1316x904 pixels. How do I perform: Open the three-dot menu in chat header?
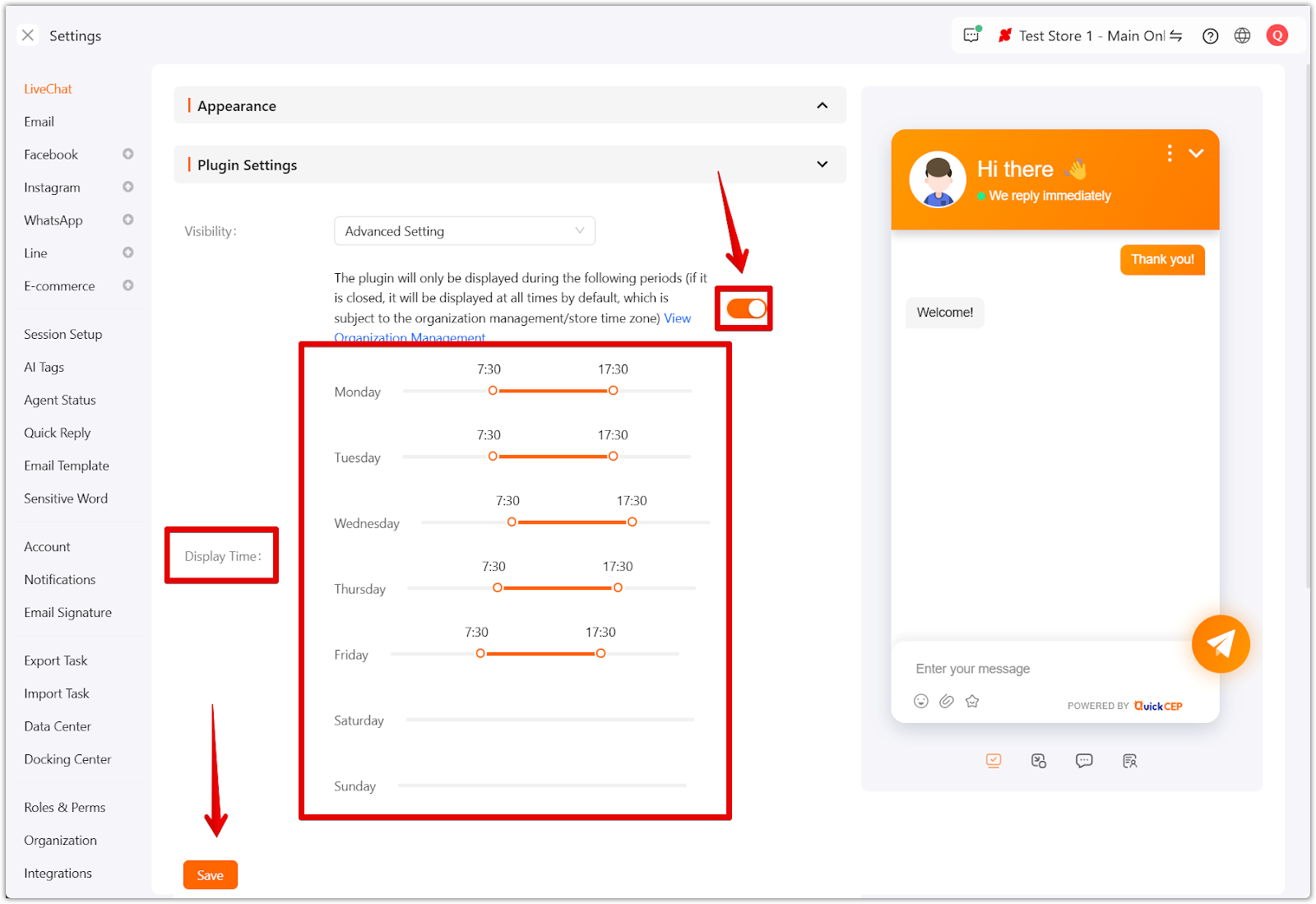click(1169, 154)
